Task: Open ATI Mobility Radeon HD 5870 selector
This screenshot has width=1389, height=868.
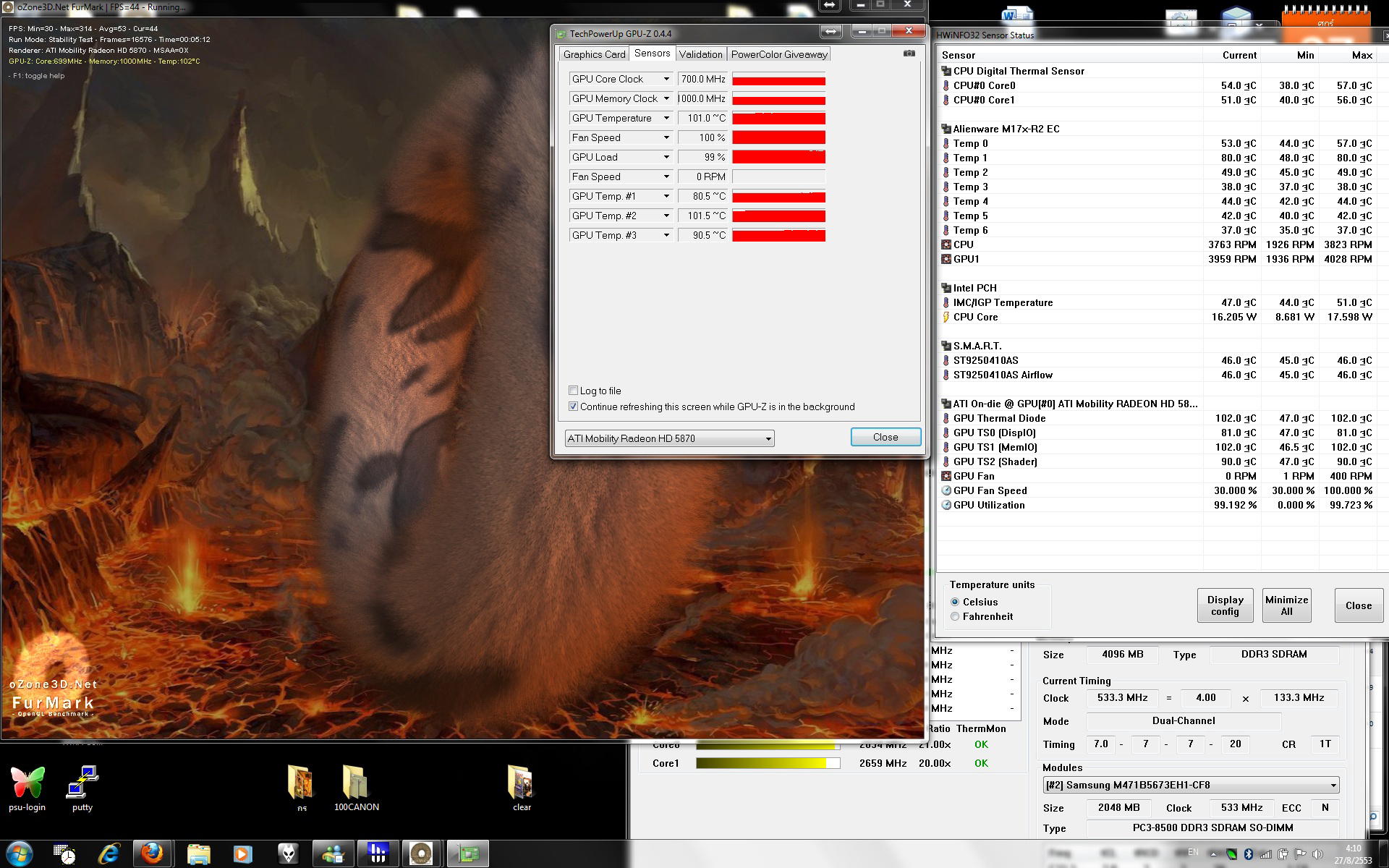Action: [669, 438]
